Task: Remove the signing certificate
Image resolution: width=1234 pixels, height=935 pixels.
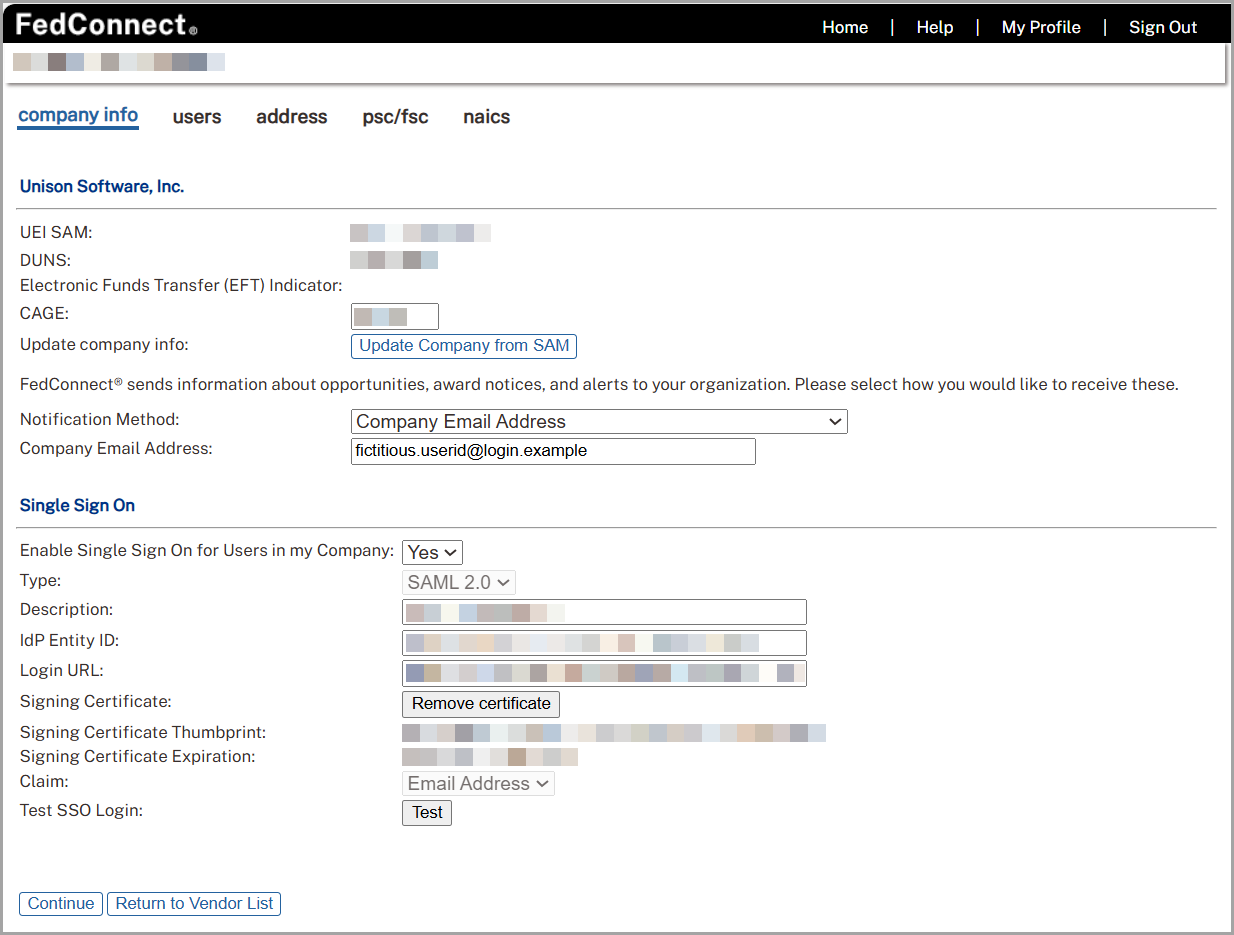Action: click(x=480, y=704)
